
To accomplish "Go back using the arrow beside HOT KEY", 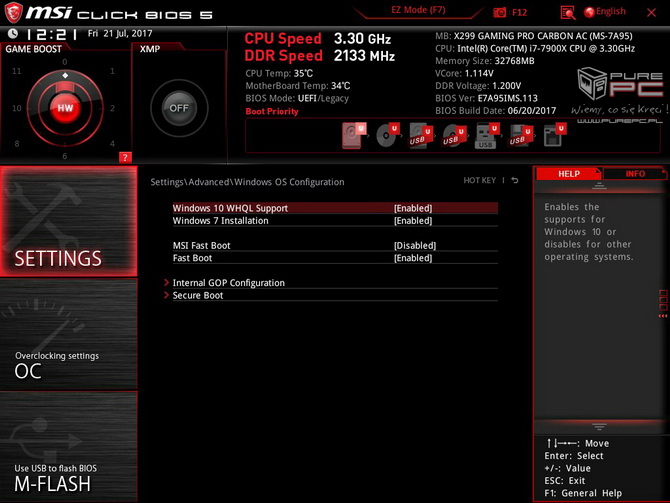I will [x=515, y=180].
